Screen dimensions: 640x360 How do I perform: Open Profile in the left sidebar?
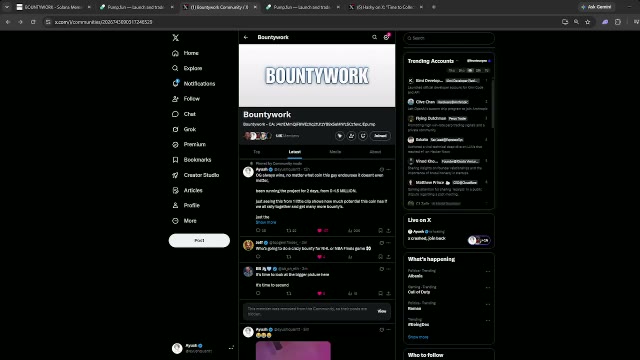(186, 205)
